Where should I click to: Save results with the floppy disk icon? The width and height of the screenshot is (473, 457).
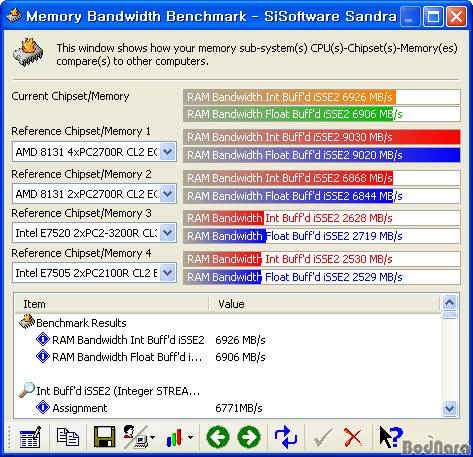point(105,437)
